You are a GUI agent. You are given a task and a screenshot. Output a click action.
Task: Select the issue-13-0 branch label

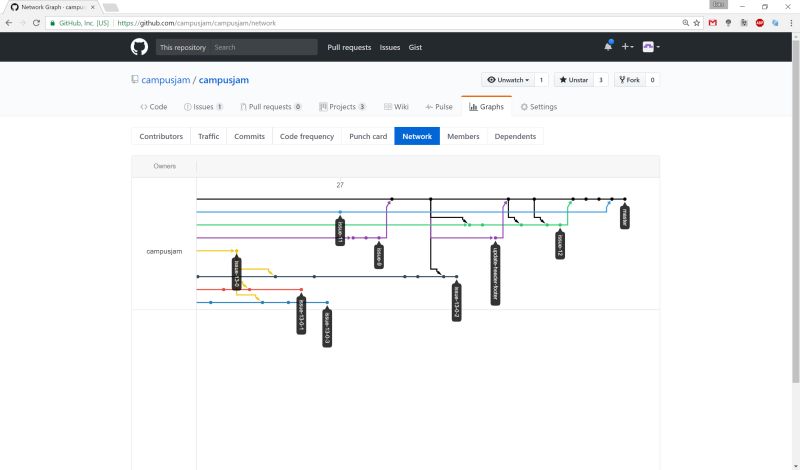(x=236, y=272)
